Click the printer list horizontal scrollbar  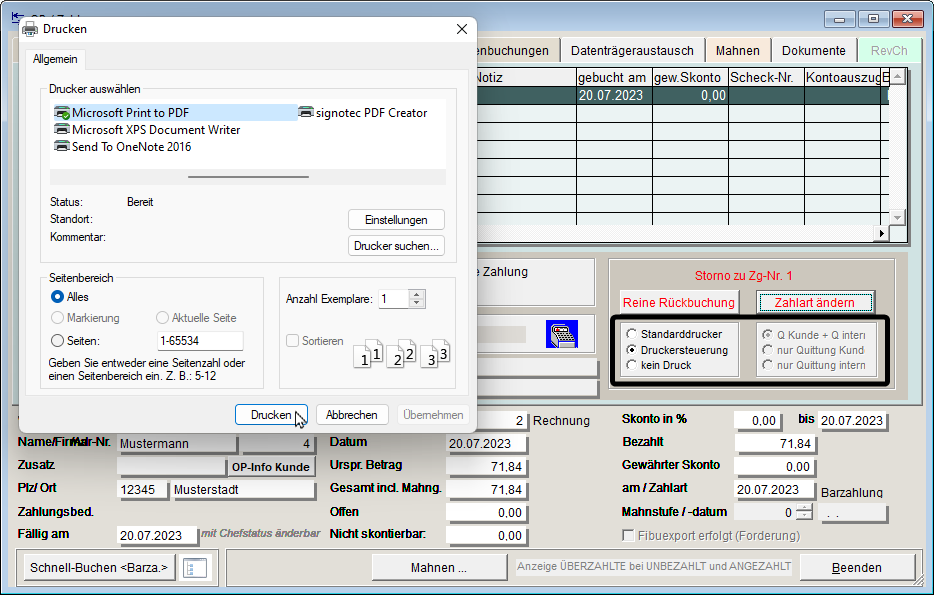[x=248, y=177]
